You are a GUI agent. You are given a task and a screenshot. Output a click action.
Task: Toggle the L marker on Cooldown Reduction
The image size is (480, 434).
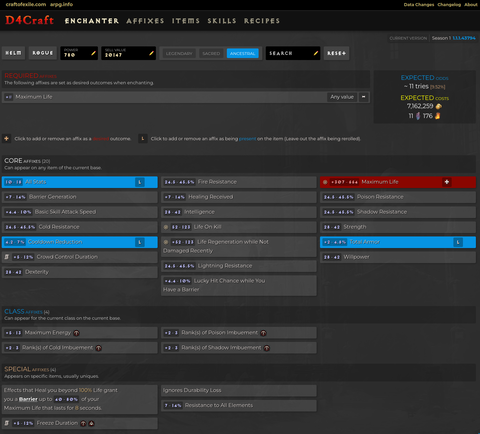(x=140, y=242)
